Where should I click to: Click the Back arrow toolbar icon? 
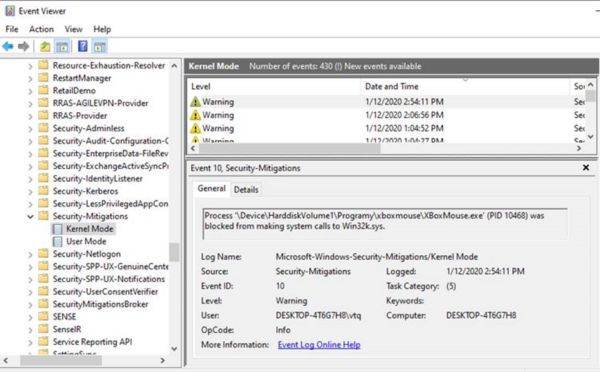click(8, 47)
